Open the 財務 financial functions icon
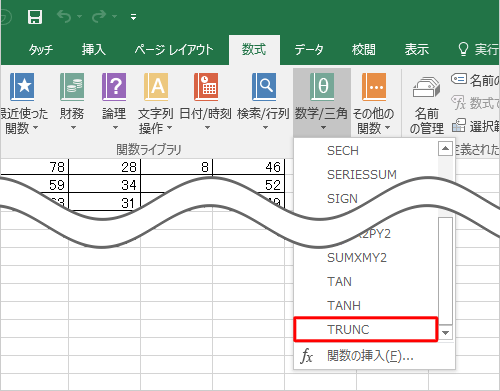500x391 pixels. (x=72, y=87)
